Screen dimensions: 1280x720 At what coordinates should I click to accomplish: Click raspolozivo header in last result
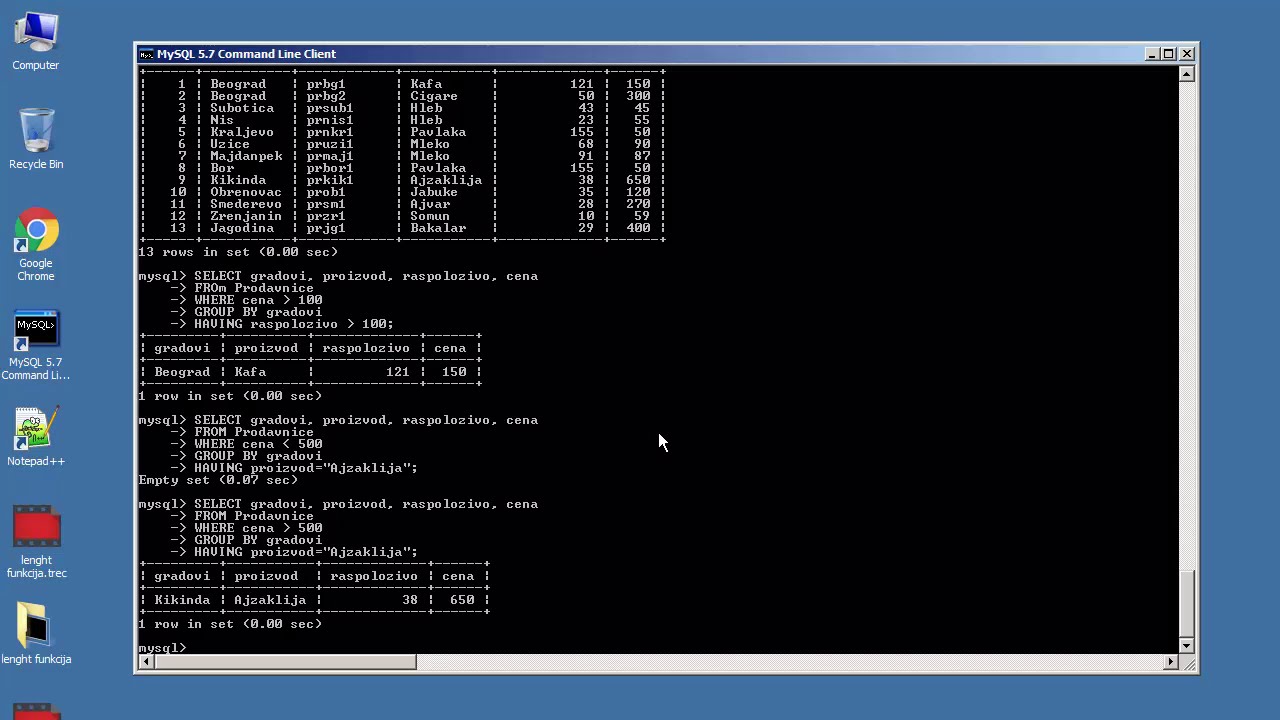coord(374,576)
